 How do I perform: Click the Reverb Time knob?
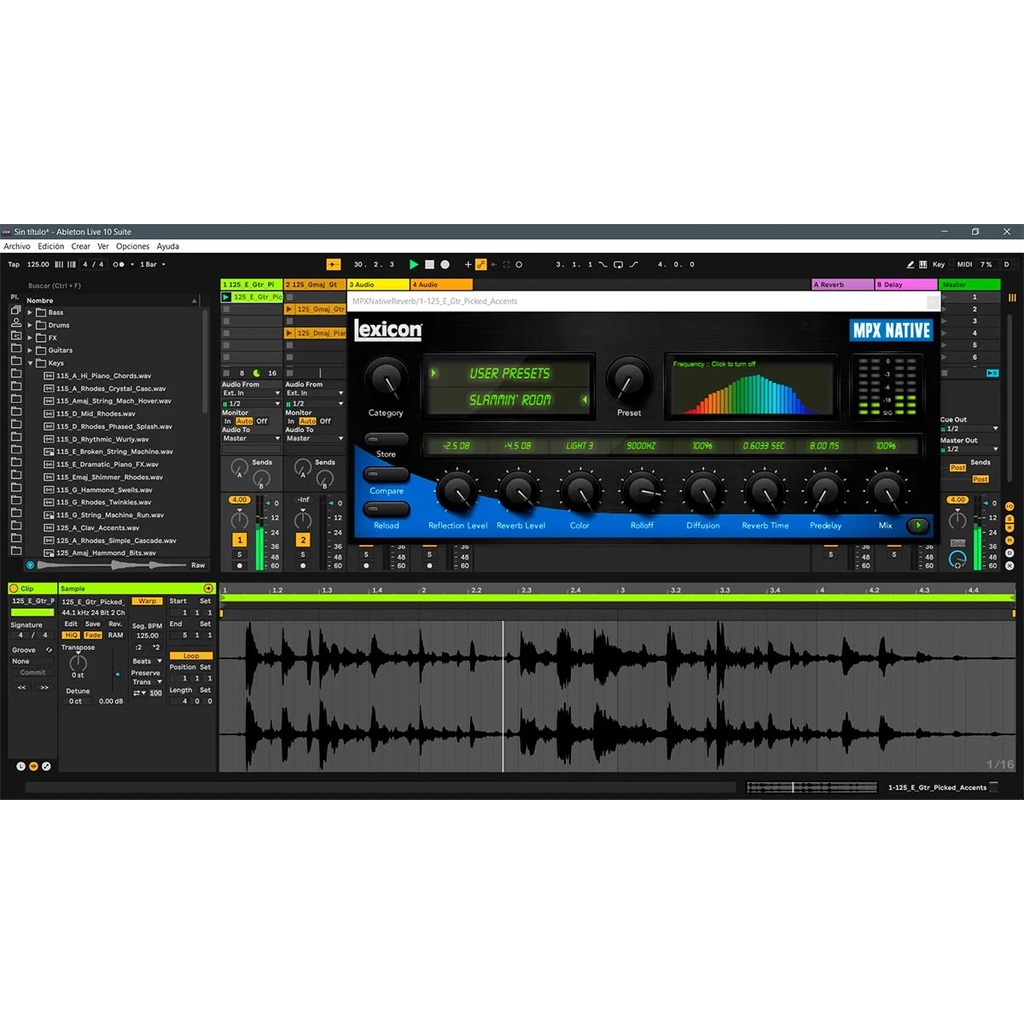(x=764, y=492)
